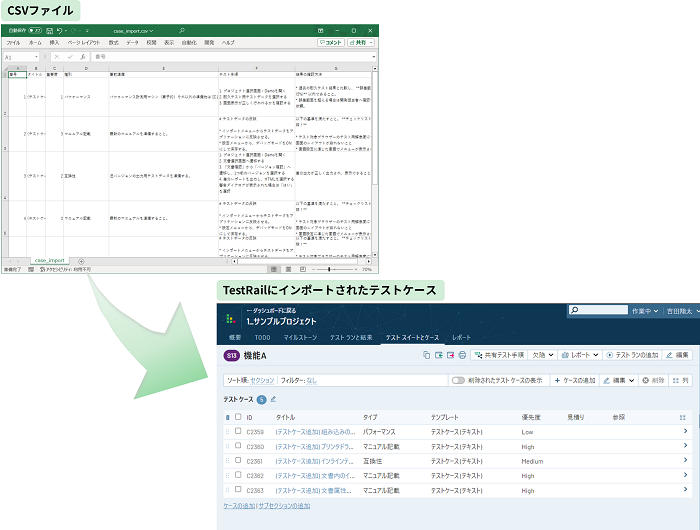Image resolution: width=700 pixels, height=530 pixels.
Task: Open the 挿入 ribbon tab
Action: point(54,43)
